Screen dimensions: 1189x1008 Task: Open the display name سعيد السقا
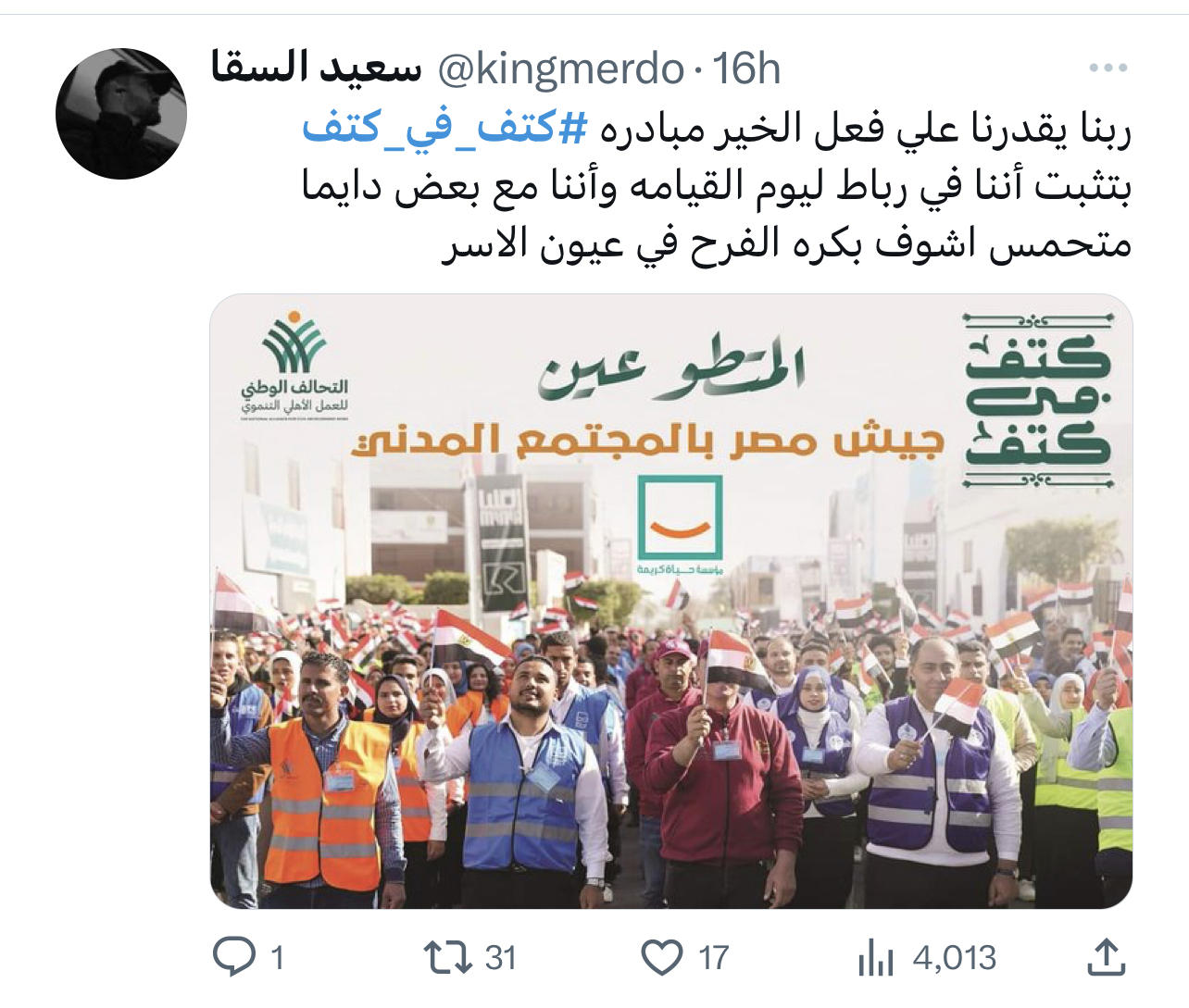(317, 68)
